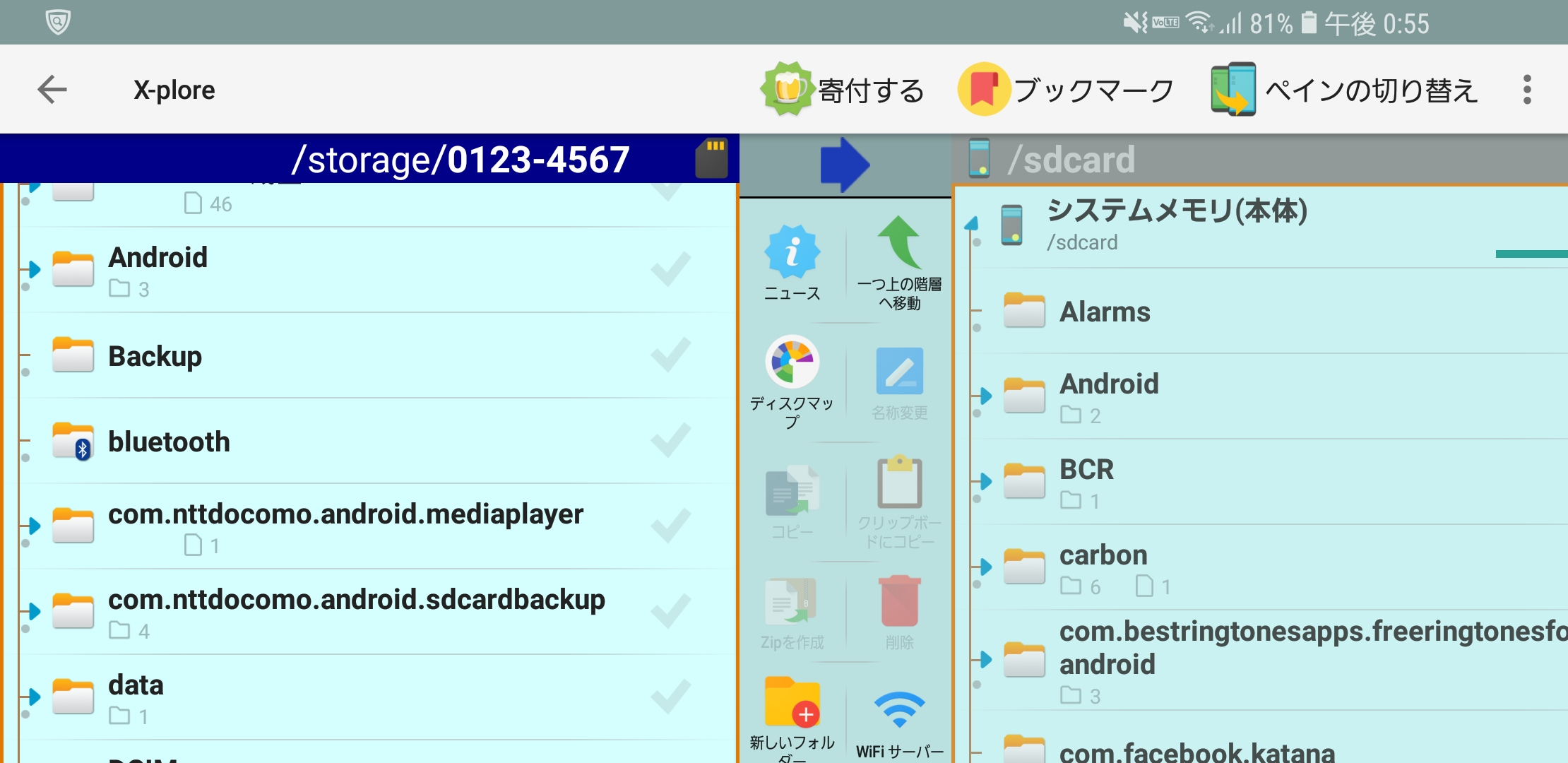
Task: Tap the bluetooth folder icon
Action: 73,441
